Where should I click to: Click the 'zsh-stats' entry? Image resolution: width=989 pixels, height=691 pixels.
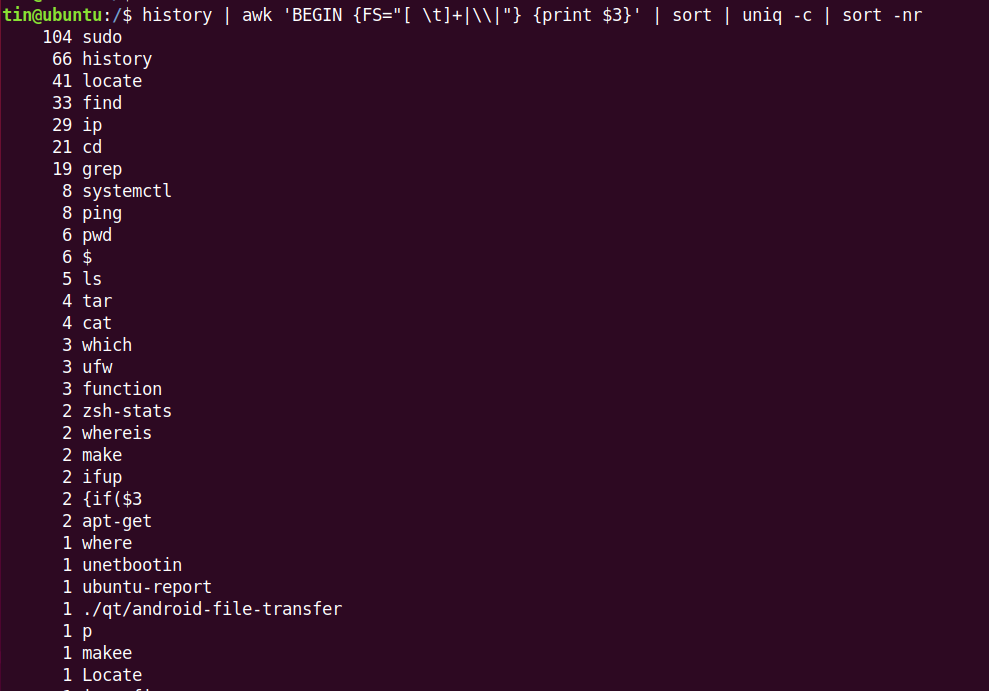[127, 411]
